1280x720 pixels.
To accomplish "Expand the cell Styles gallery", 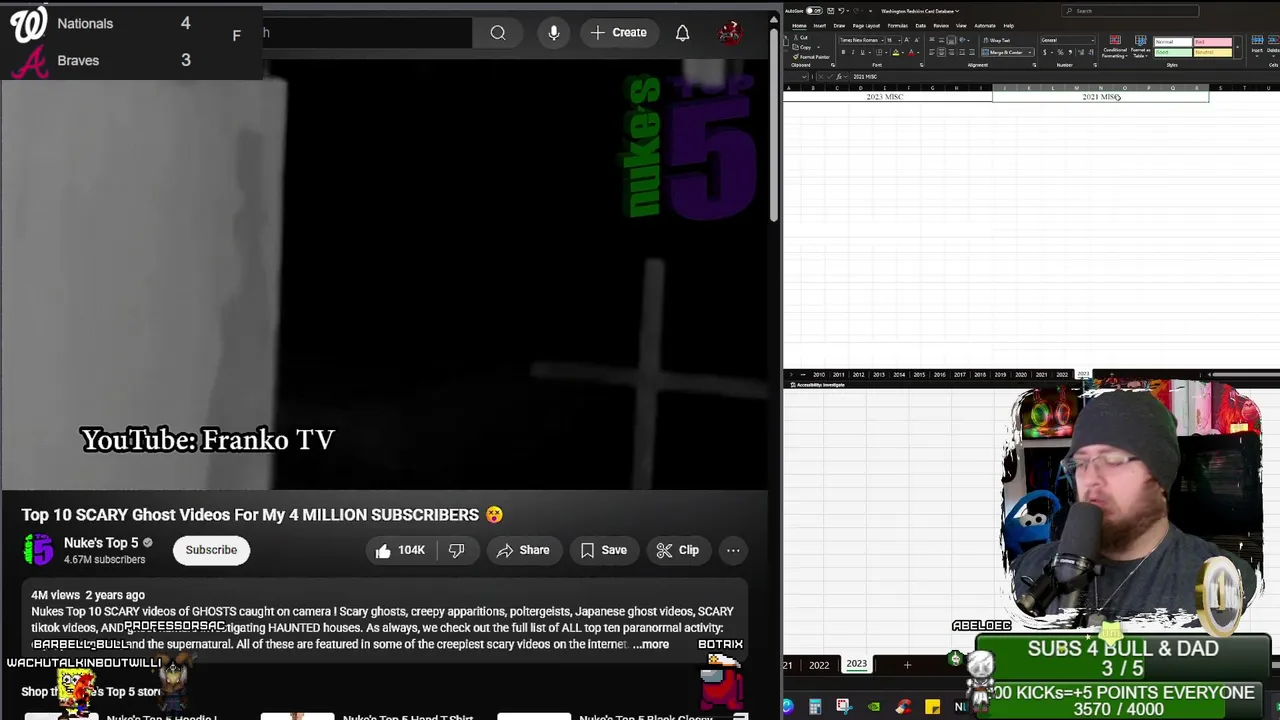I will pos(1237,47).
